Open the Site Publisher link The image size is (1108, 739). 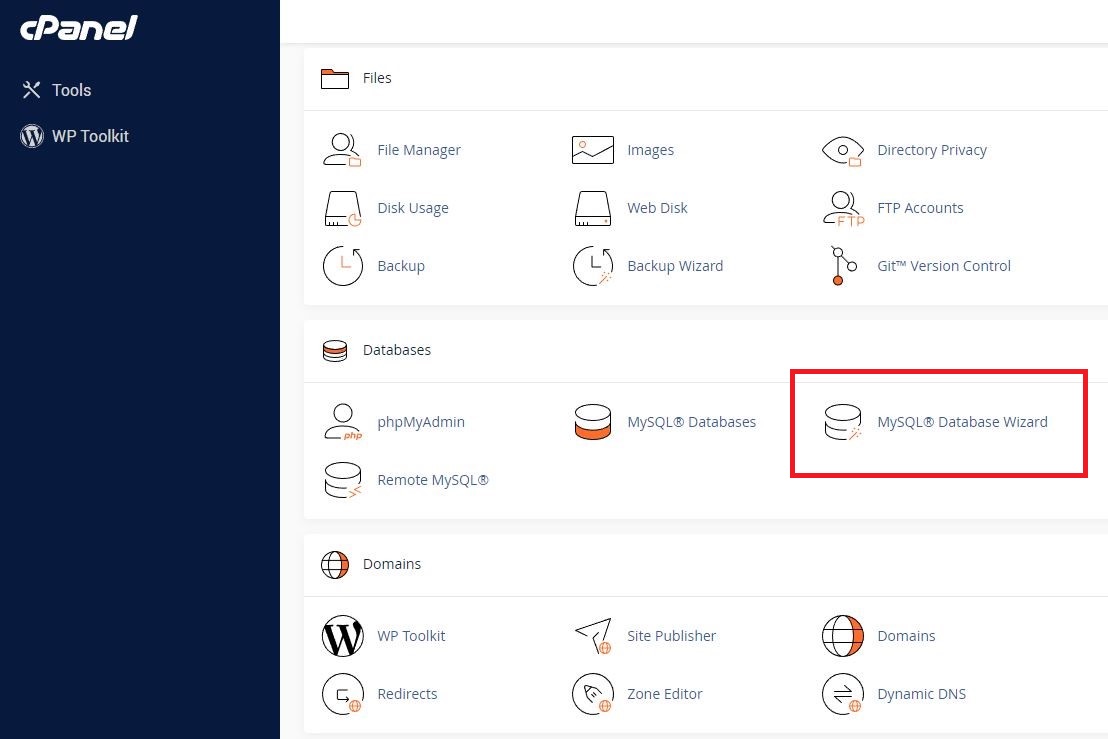point(672,637)
